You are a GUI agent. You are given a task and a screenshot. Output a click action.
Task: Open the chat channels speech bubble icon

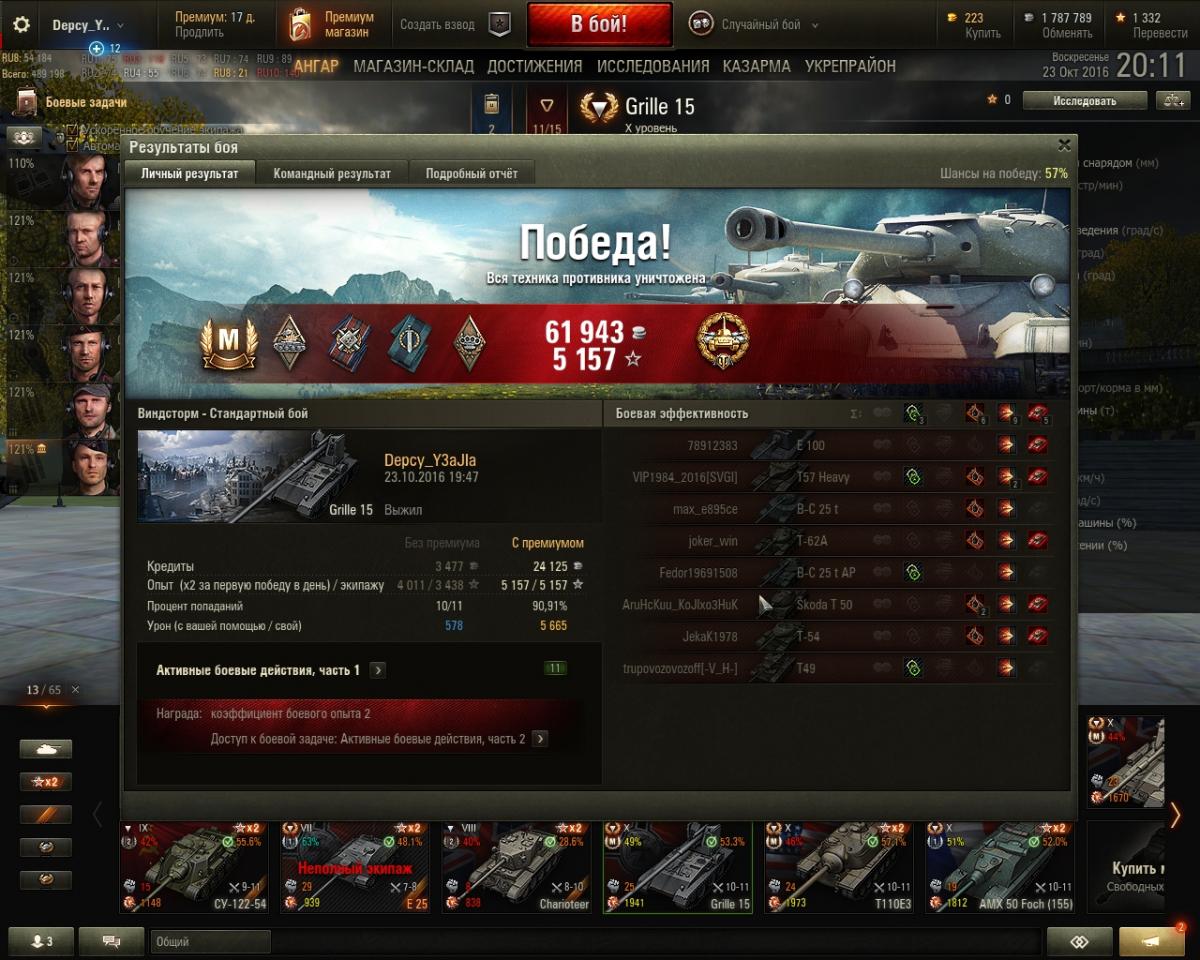pos(111,941)
